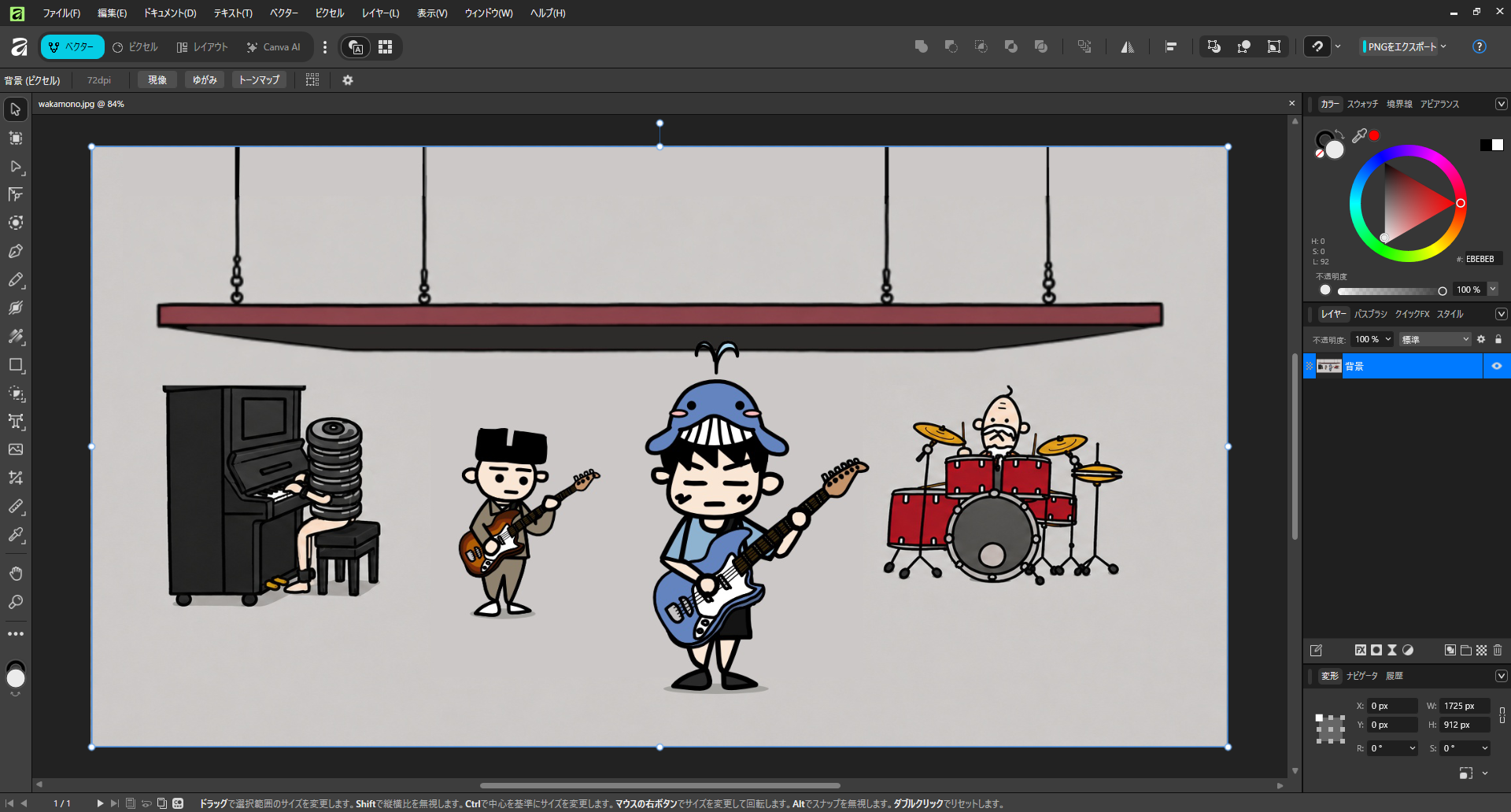Screen dimensions: 1511x812
Task: Open the rotation R value dropdown
Action: pos(1413,748)
